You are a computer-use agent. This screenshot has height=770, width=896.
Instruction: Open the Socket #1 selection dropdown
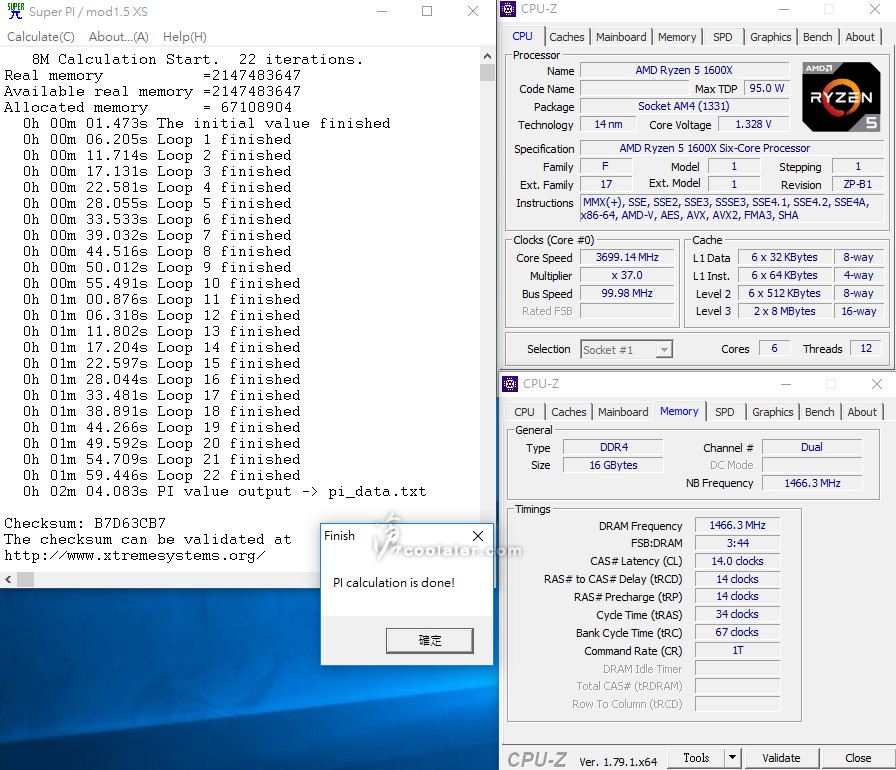(627, 350)
